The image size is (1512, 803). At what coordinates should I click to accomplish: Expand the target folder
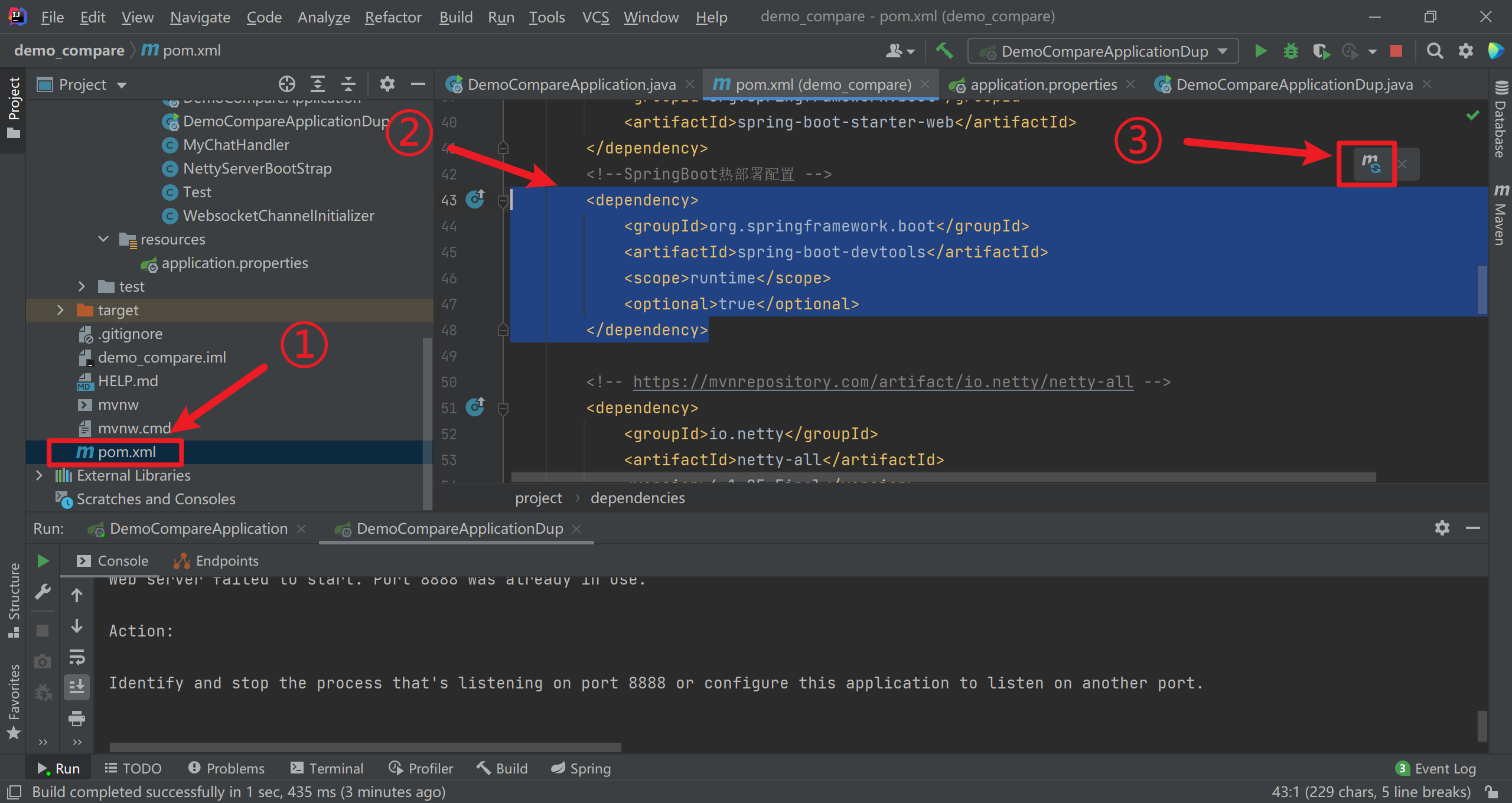(60, 310)
